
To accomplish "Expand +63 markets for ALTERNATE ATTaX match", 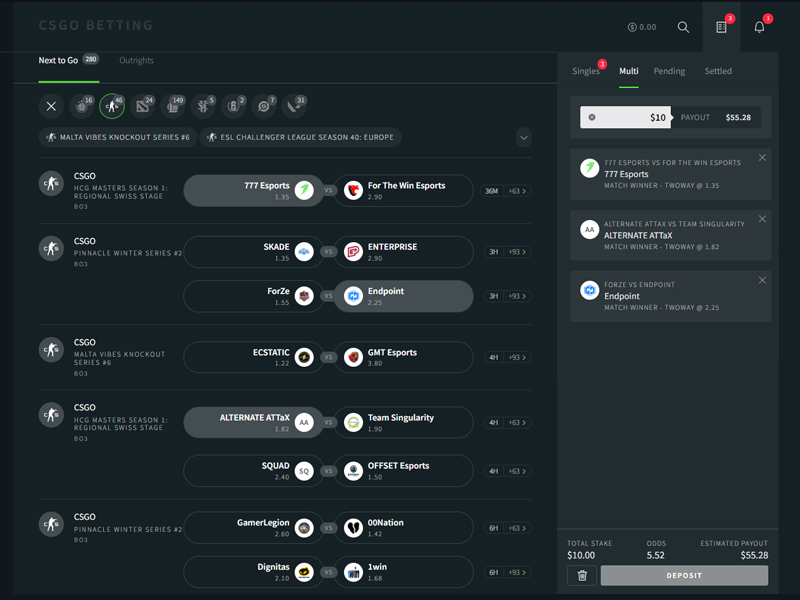I will tap(517, 422).
